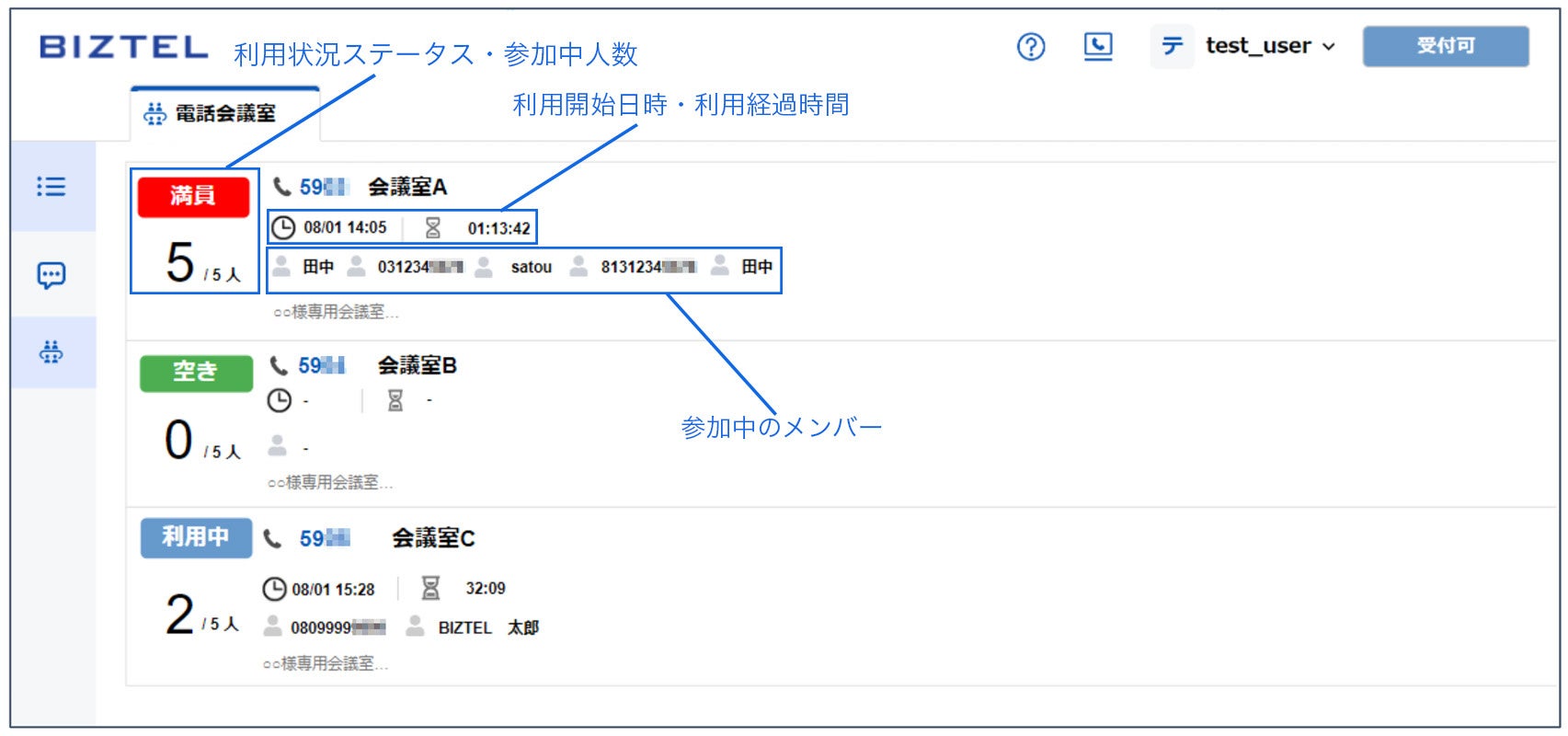Click member satou in 会議室A
The width and height of the screenshot is (1568, 736).
(532, 267)
